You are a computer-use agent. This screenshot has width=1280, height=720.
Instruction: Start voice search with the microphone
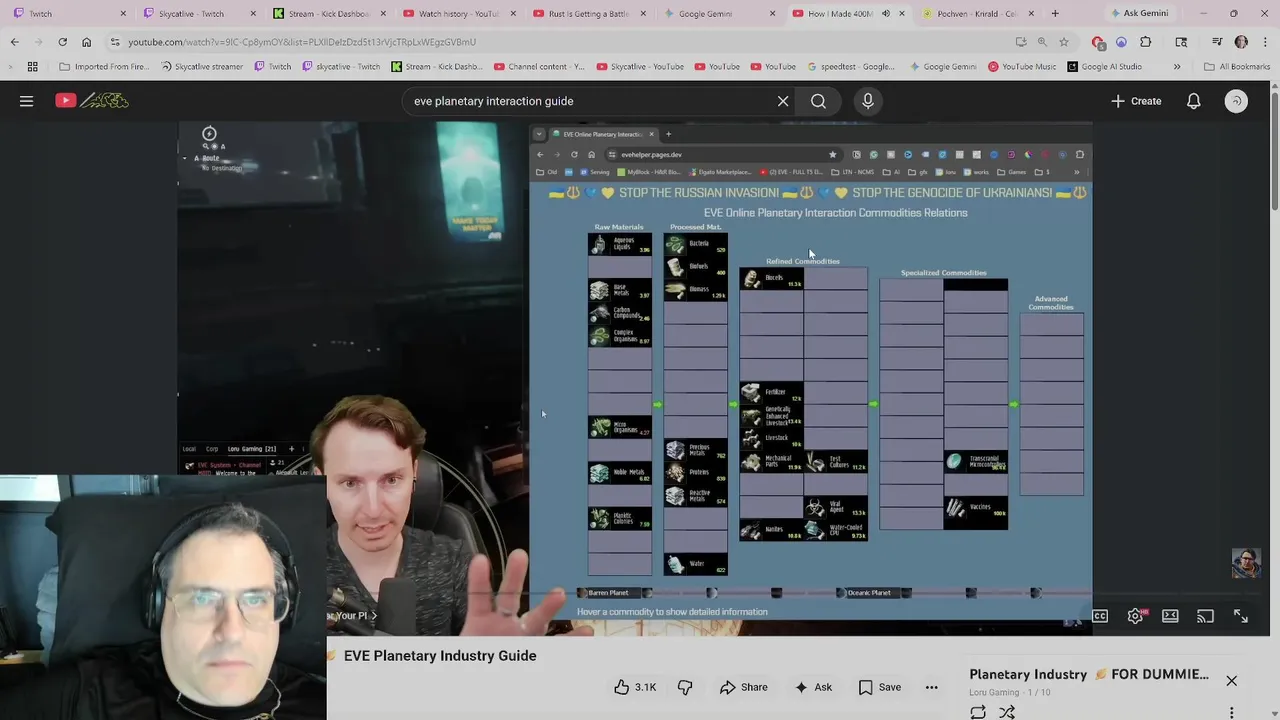(868, 101)
